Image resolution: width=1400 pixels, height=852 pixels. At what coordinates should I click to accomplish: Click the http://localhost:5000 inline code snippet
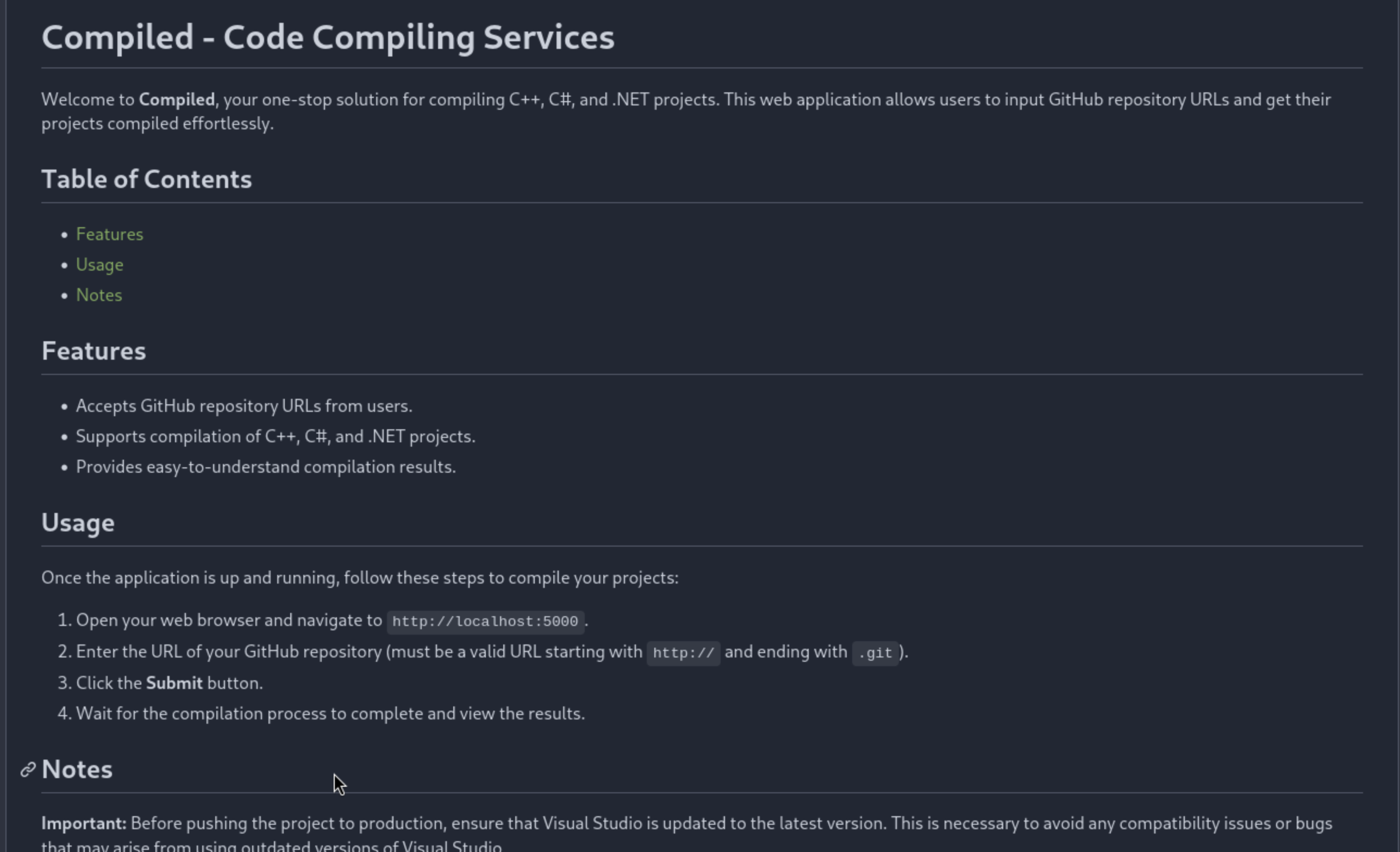485,621
